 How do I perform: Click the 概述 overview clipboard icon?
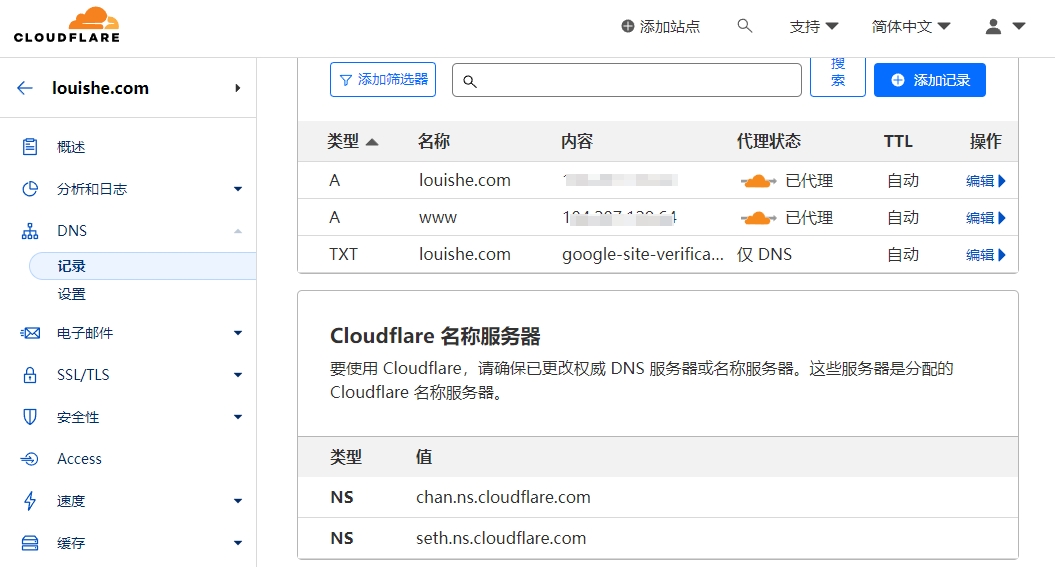pos(30,147)
